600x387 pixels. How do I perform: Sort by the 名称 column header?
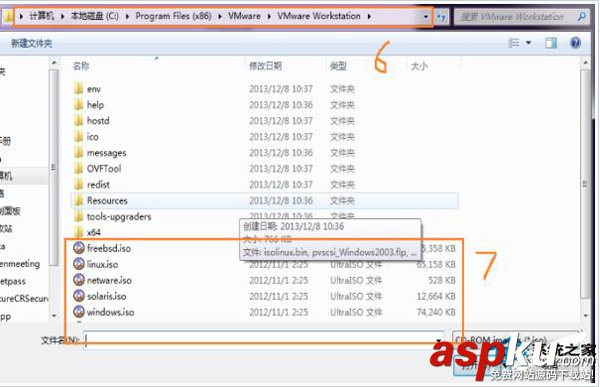pos(81,66)
